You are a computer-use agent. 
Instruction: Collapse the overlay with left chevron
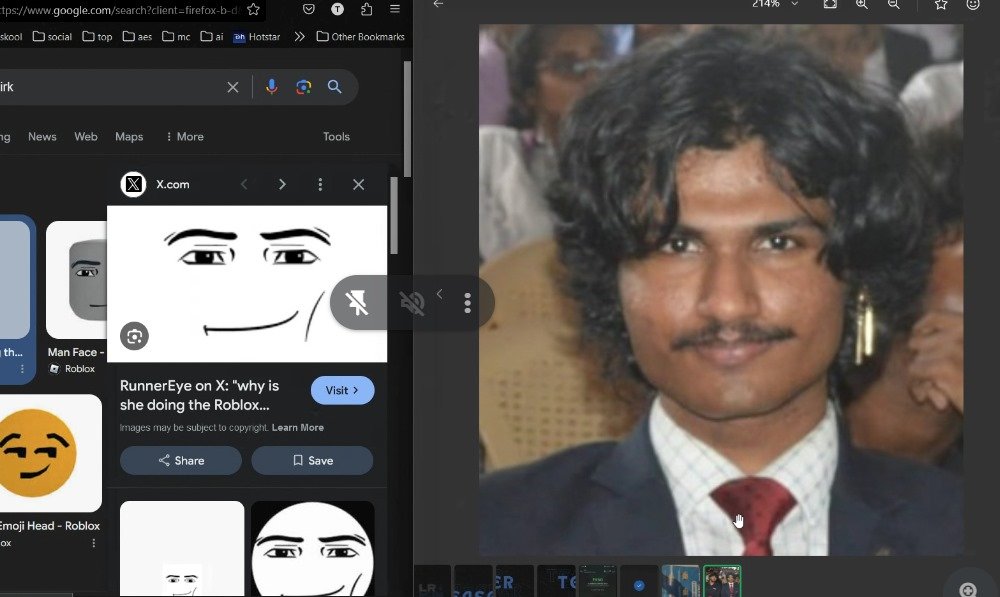pyautogui.click(x=439, y=294)
